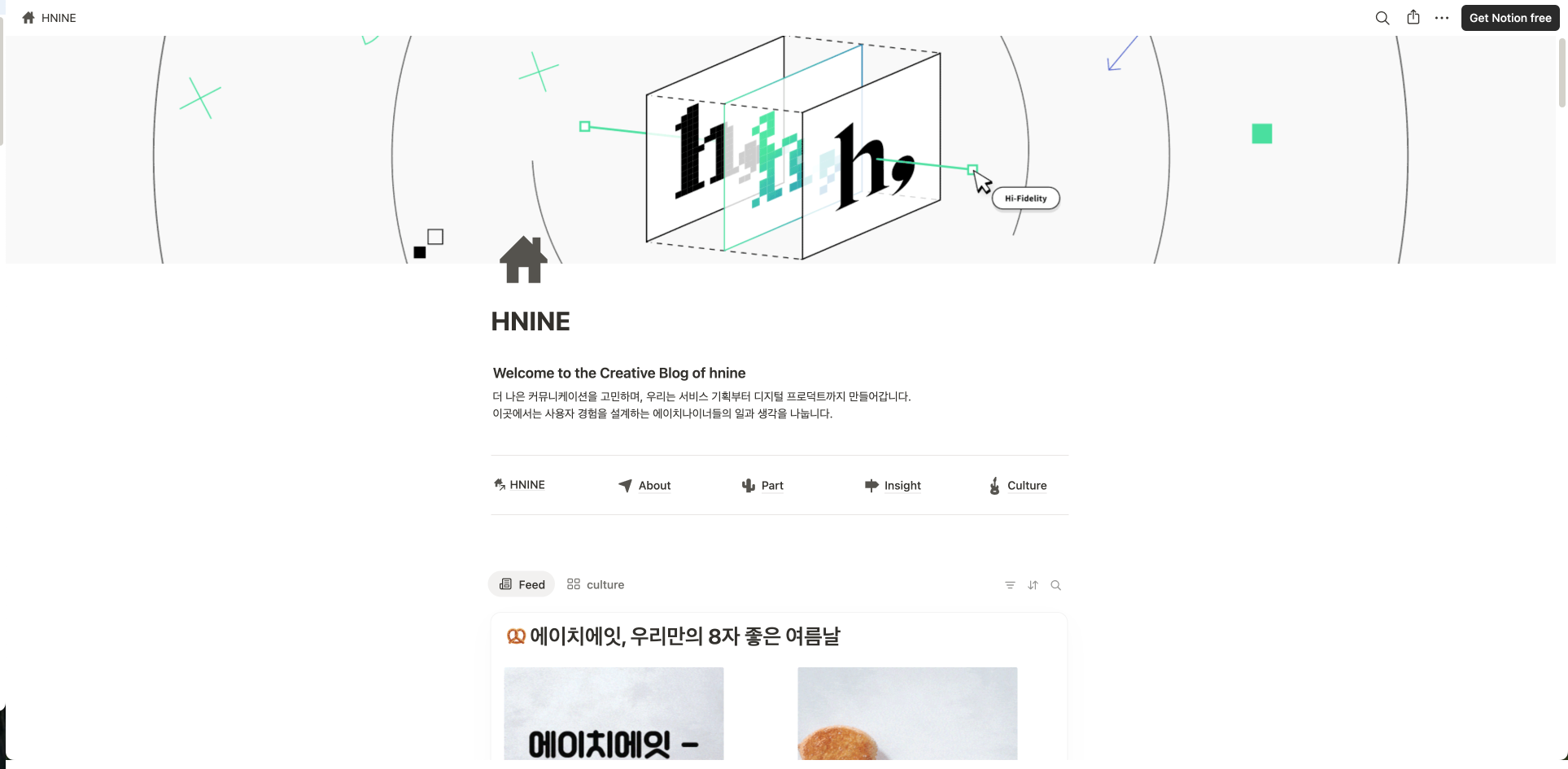
Task: Open the search icon in top bar
Action: [x=1382, y=18]
